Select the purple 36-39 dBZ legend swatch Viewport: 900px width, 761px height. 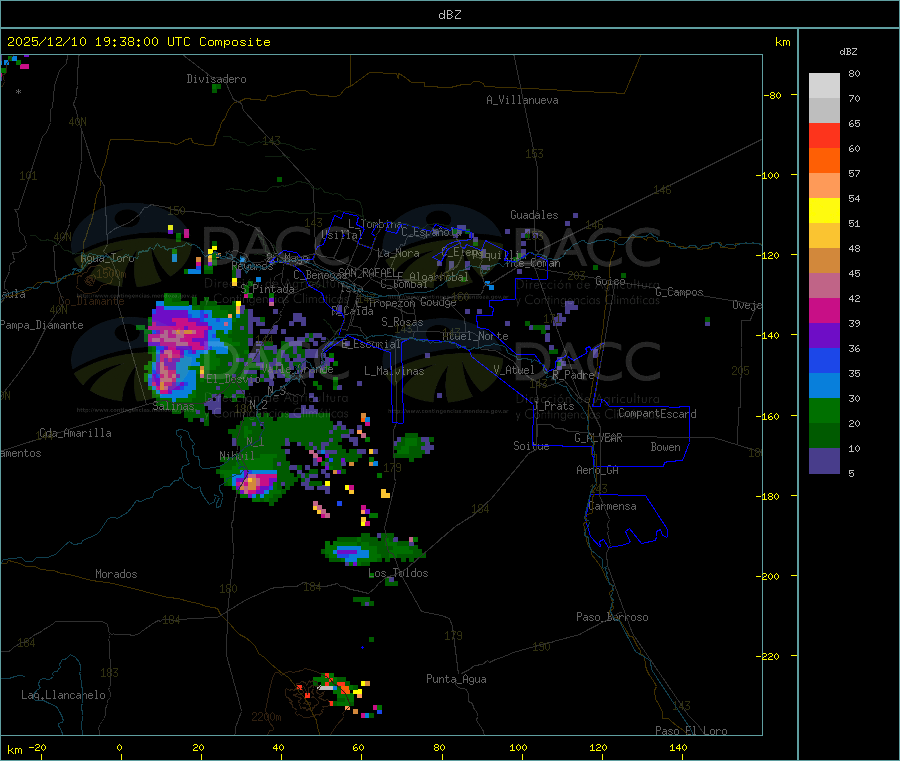tap(824, 336)
